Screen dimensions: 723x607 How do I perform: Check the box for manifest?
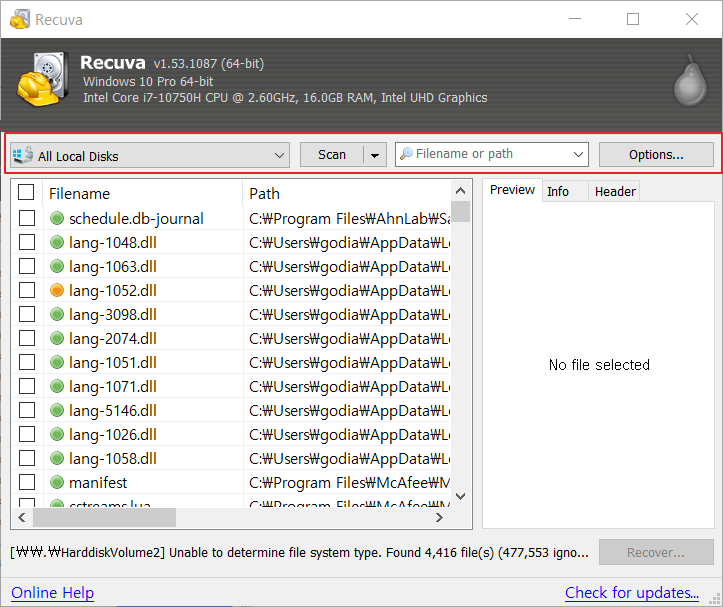point(27,482)
